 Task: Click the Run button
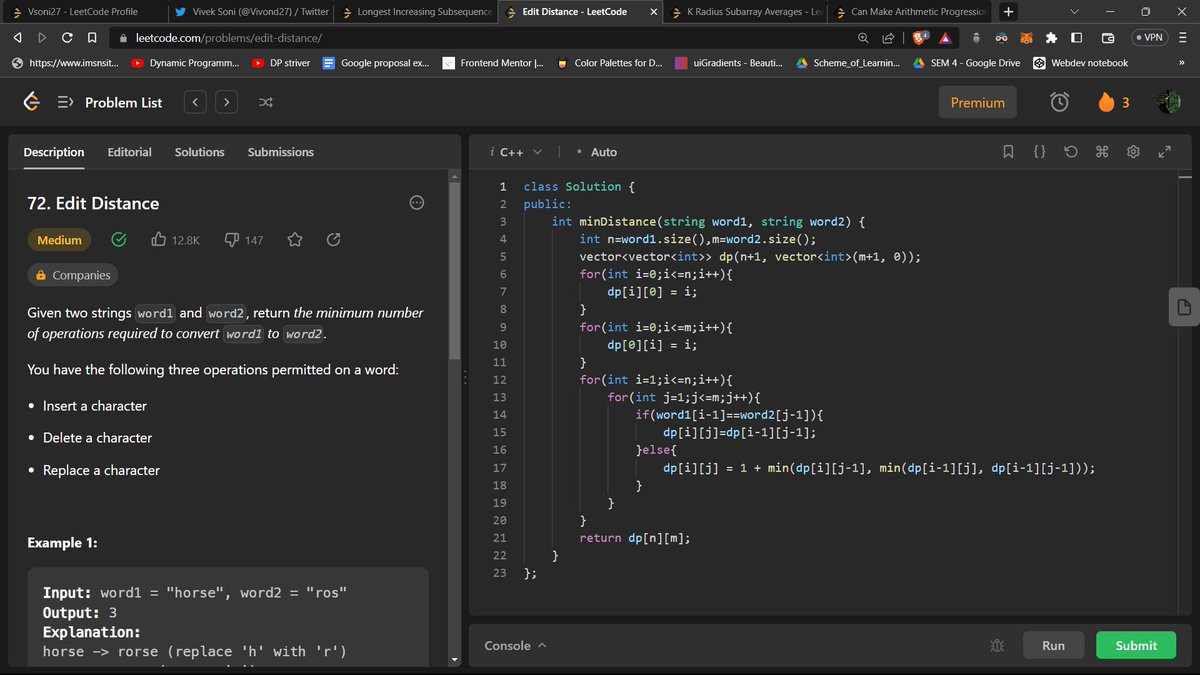coord(1053,645)
